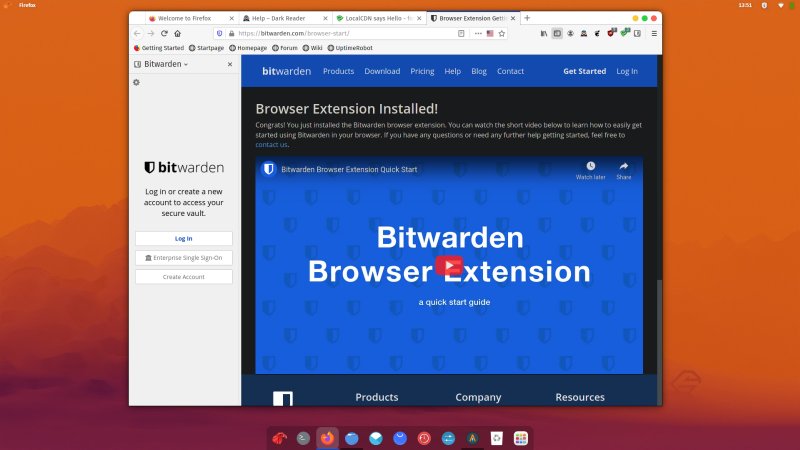Switch to the Help – Dark Reader tab
Image resolution: width=800 pixels, height=450 pixels.
(279, 18)
